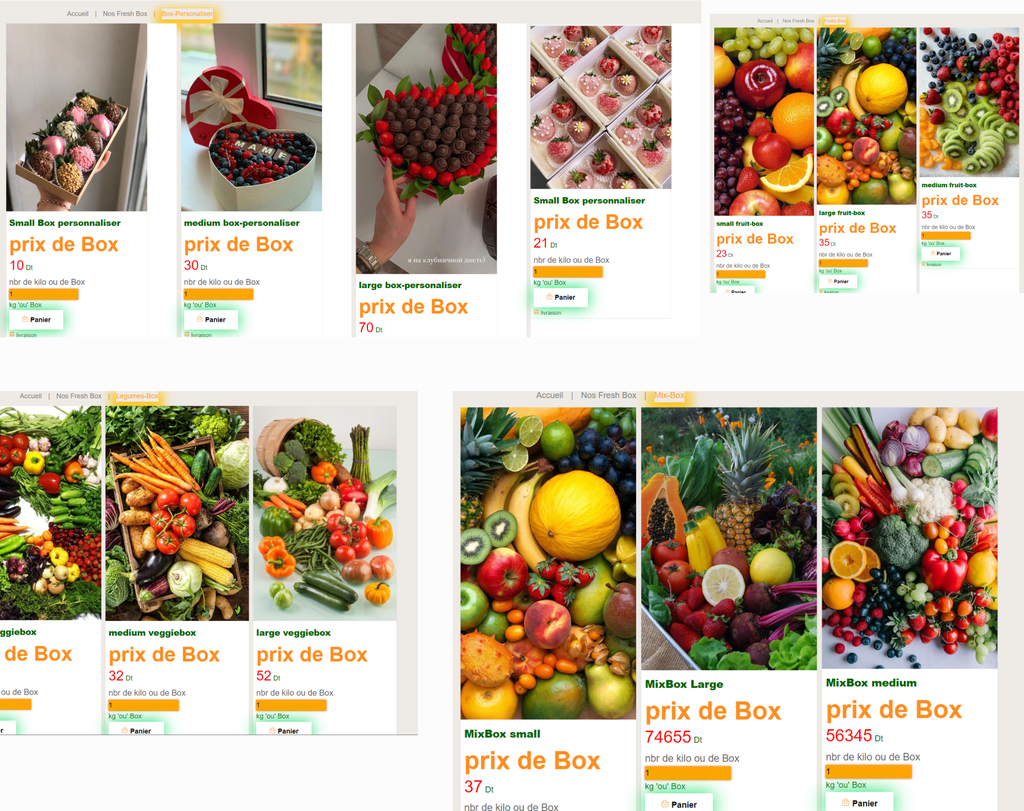Open MixBox small fruit photo
This screenshot has width=1024, height=811.
[x=548, y=563]
